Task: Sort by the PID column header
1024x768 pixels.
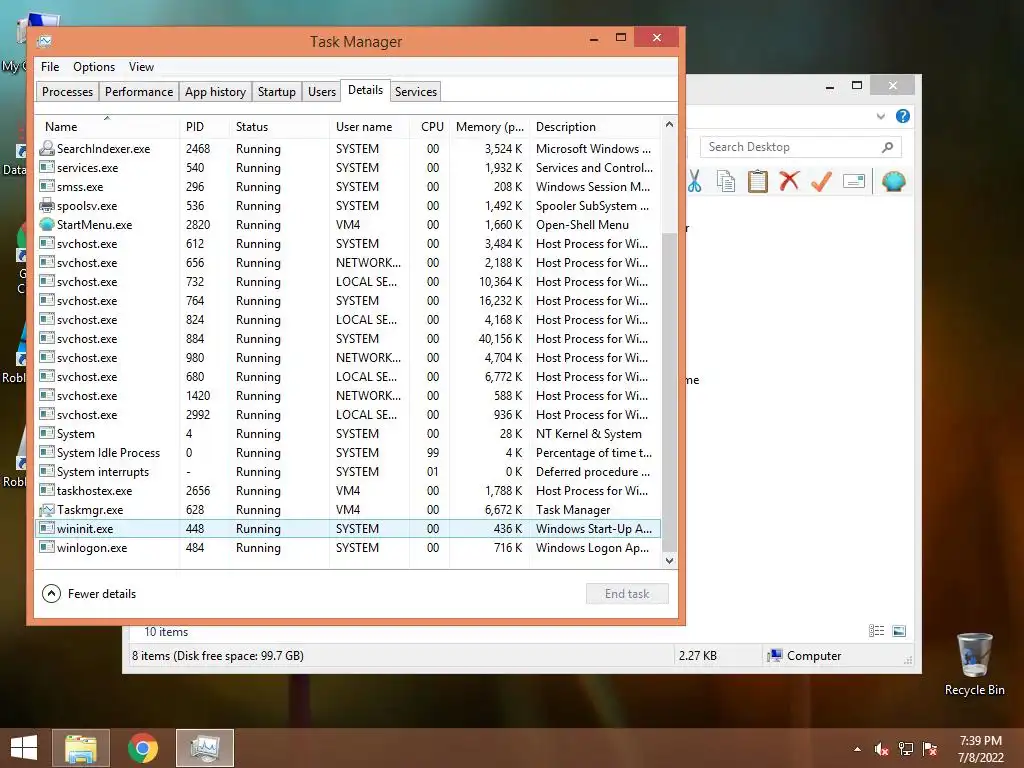Action: 204,127
